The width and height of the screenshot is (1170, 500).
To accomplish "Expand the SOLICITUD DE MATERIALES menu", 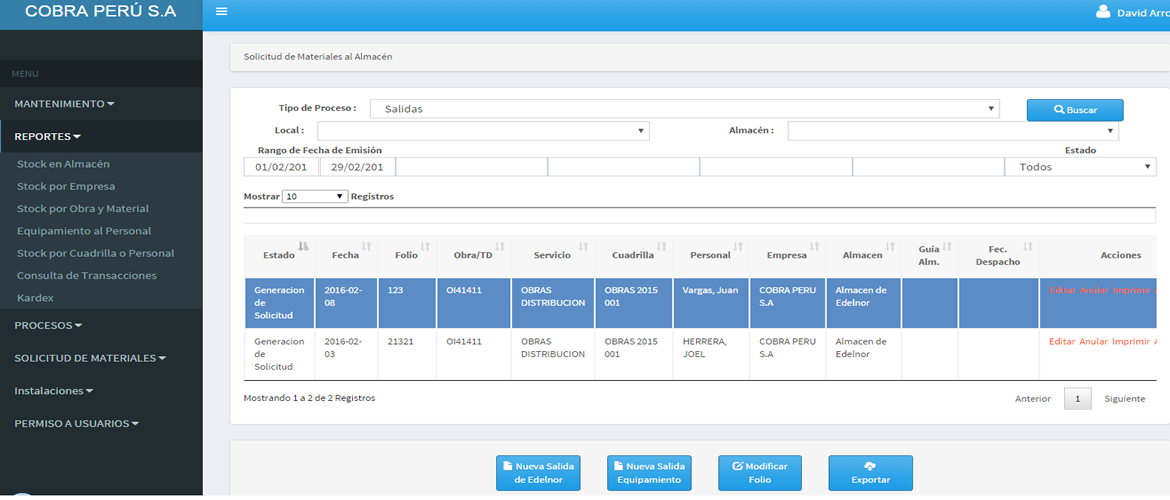I will click(90, 358).
